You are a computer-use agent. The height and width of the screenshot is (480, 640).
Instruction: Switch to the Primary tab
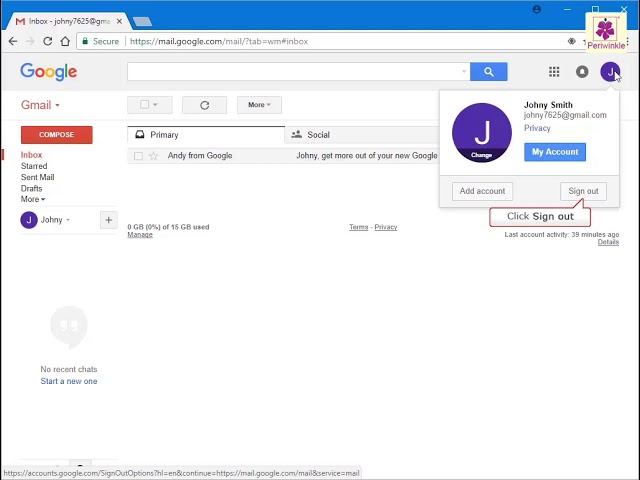click(x=206, y=135)
